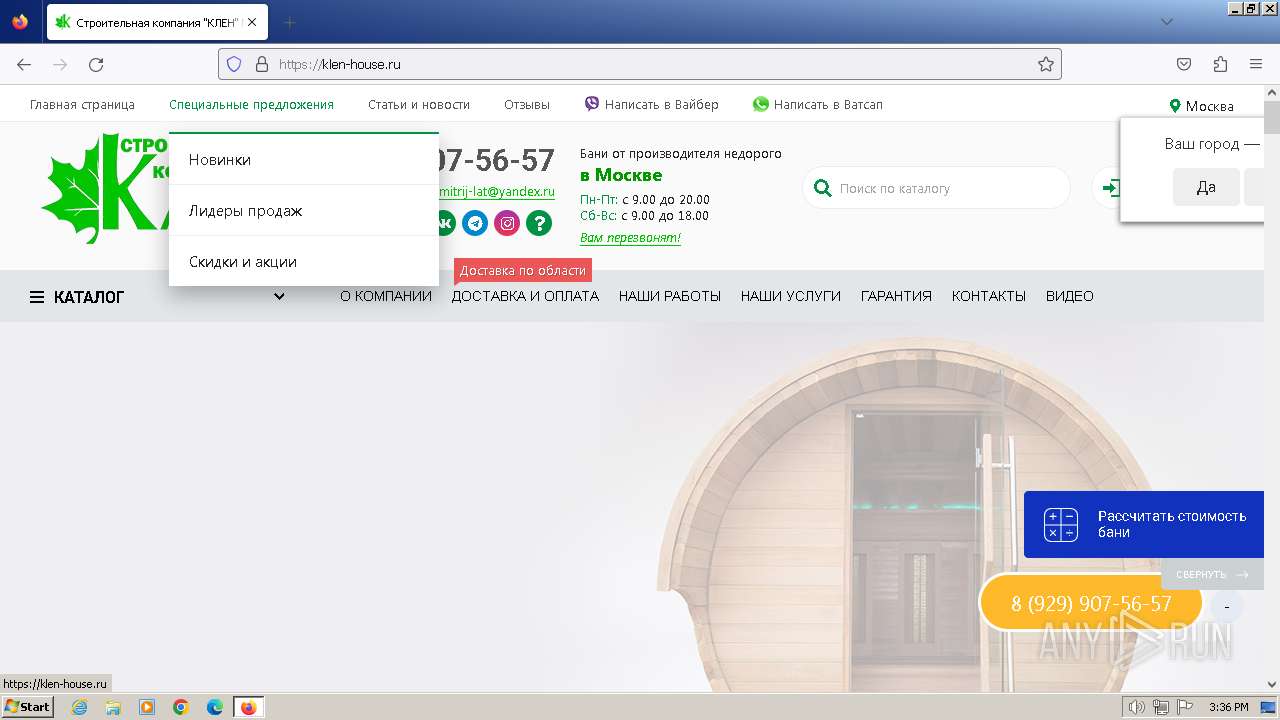Click the green question mark help icon
The image size is (1280, 720).
[x=539, y=223]
